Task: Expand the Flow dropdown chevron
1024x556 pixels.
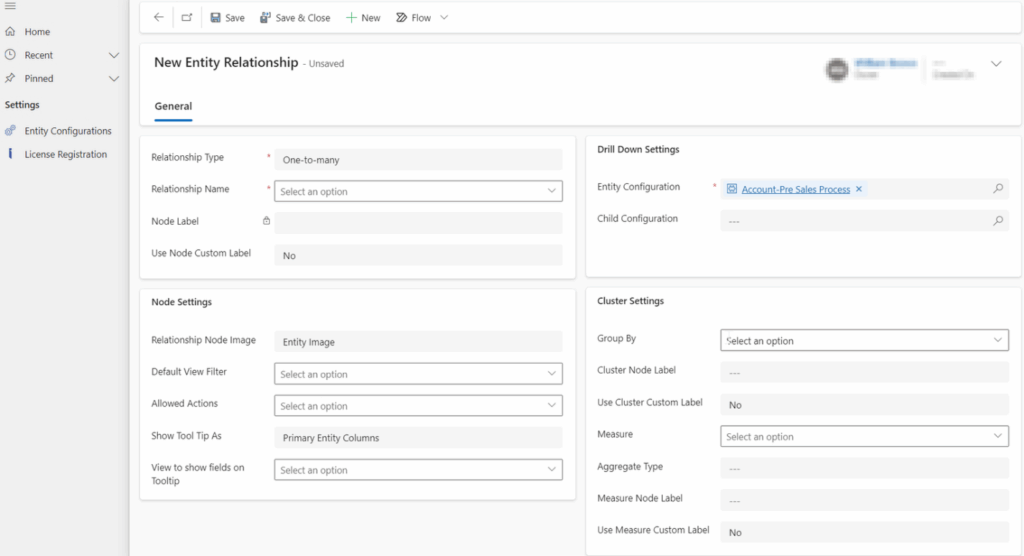Action: (444, 18)
